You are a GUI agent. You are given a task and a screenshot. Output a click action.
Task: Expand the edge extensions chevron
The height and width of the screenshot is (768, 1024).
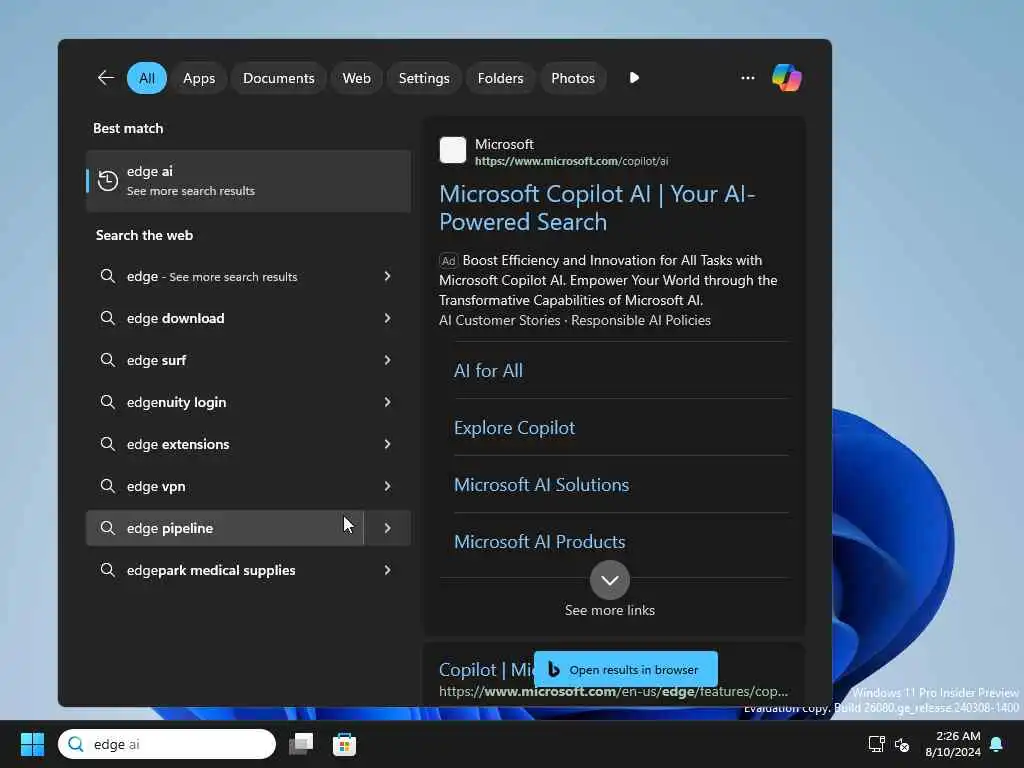[387, 444]
